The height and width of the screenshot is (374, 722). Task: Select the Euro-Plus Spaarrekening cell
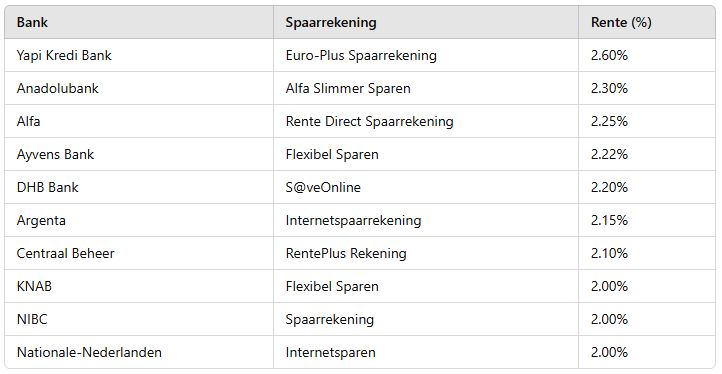(426, 55)
